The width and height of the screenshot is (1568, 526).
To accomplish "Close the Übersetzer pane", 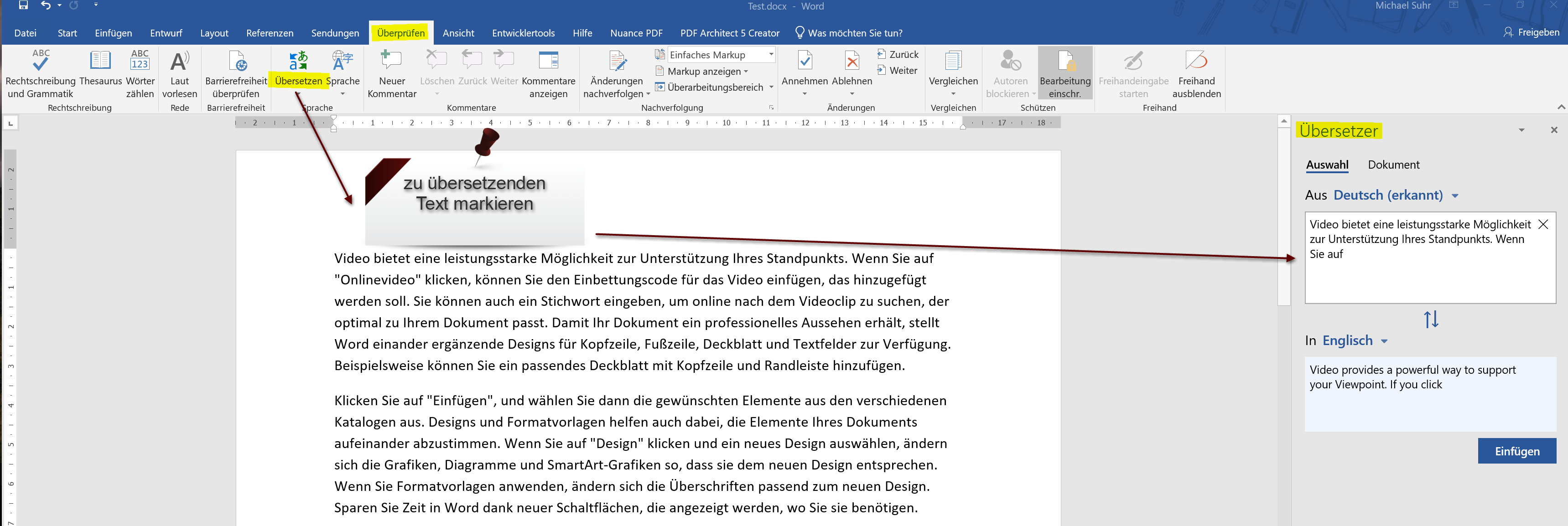I will [1553, 130].
